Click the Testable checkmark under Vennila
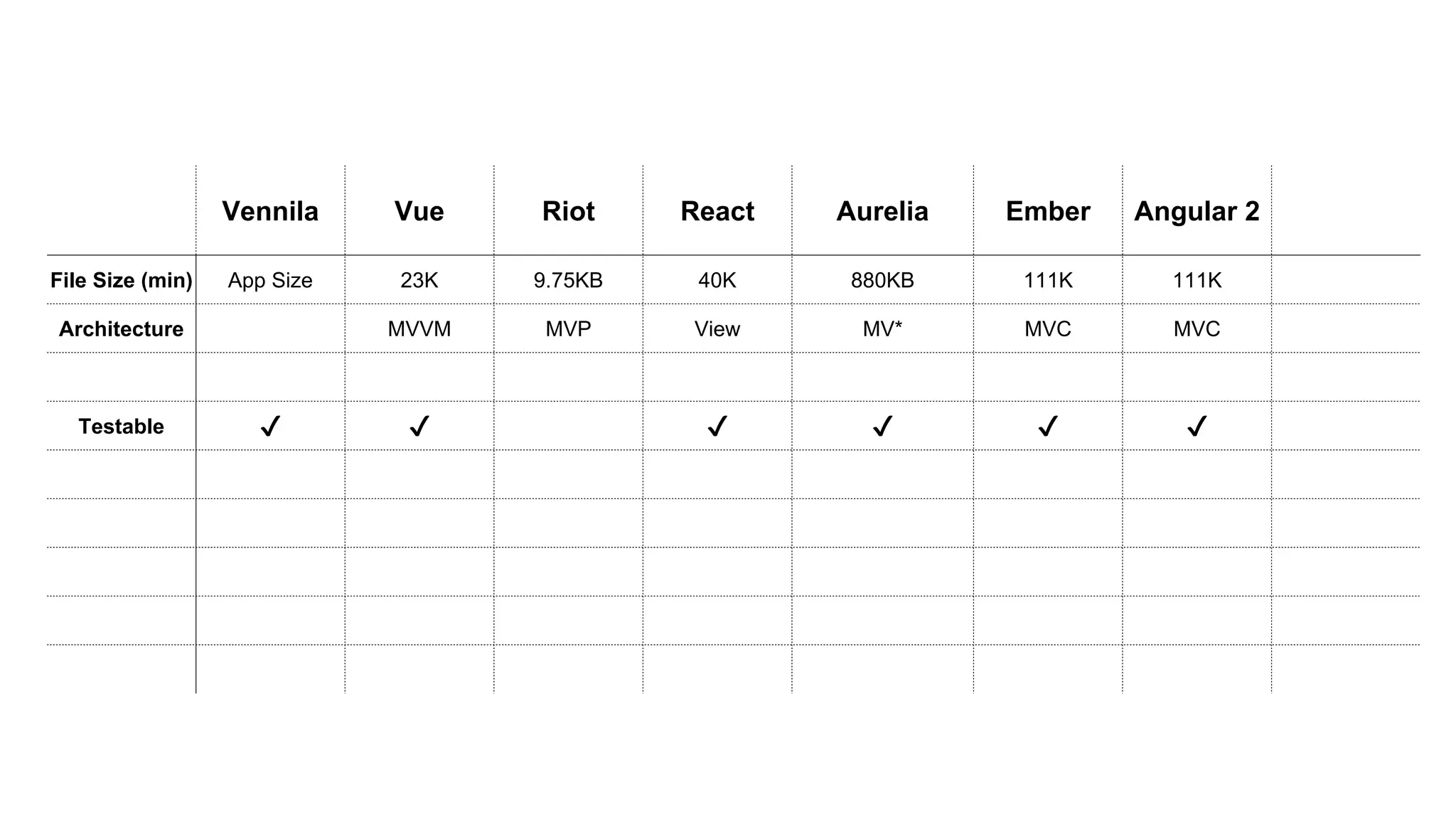 point(270,426)
